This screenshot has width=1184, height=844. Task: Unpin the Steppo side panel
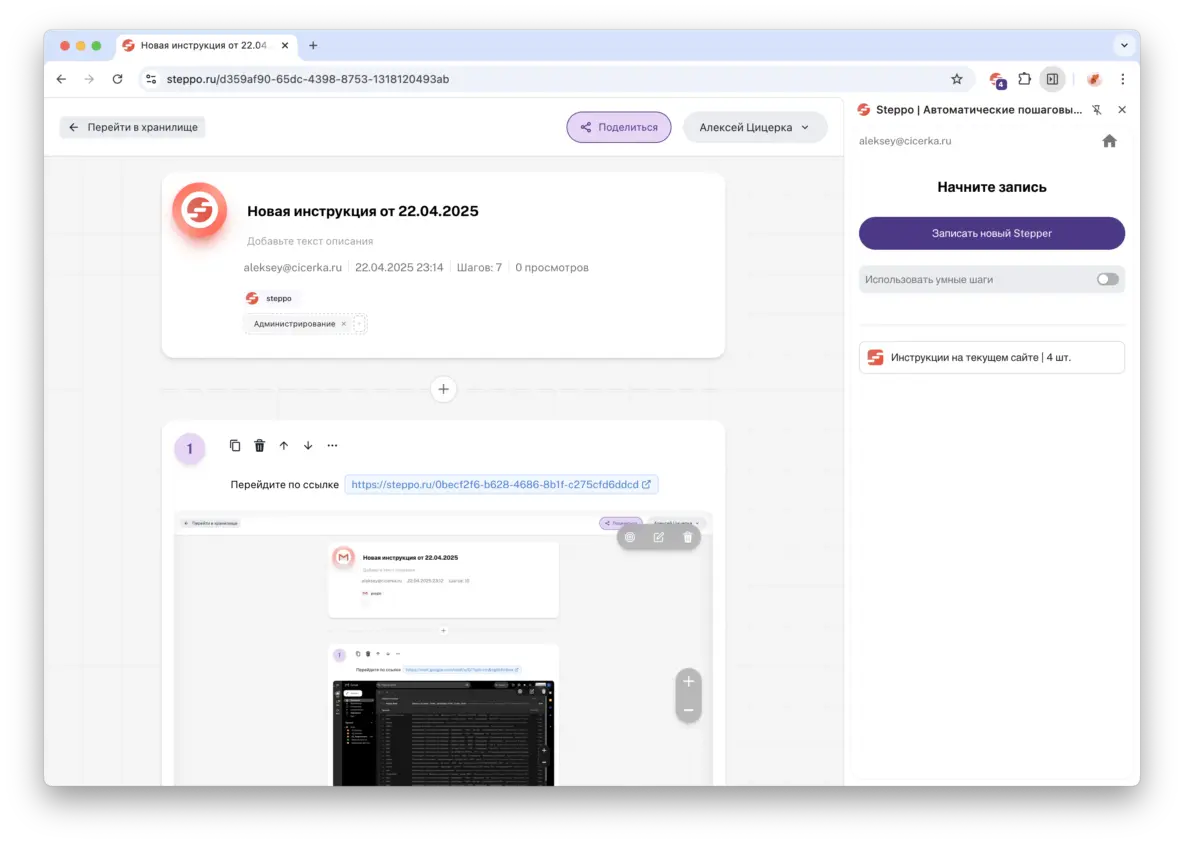1096,110
